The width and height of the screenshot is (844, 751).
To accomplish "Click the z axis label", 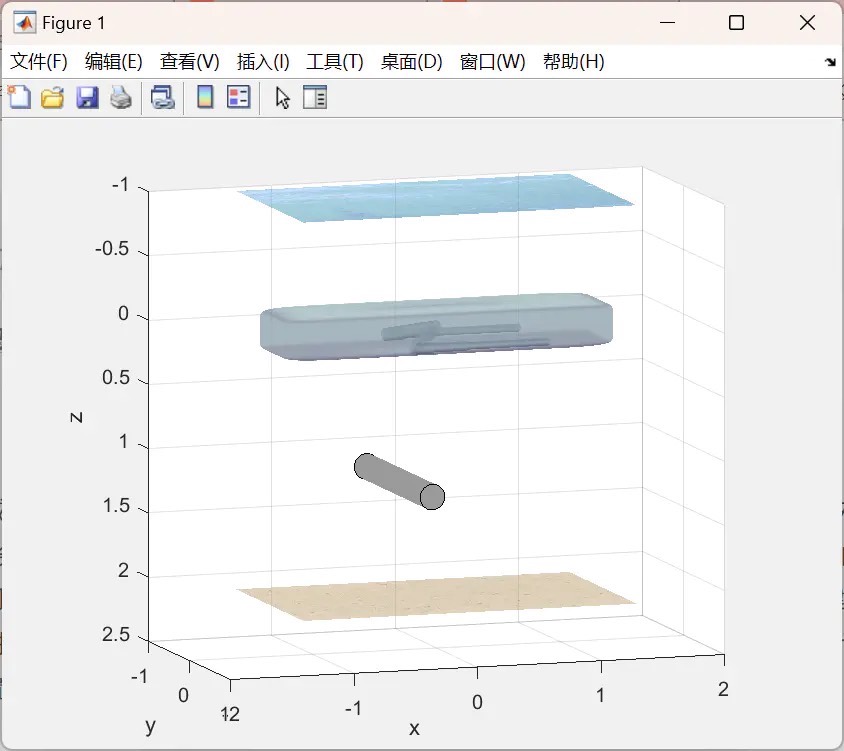I will pyautogui.click(x=76, y=417).
